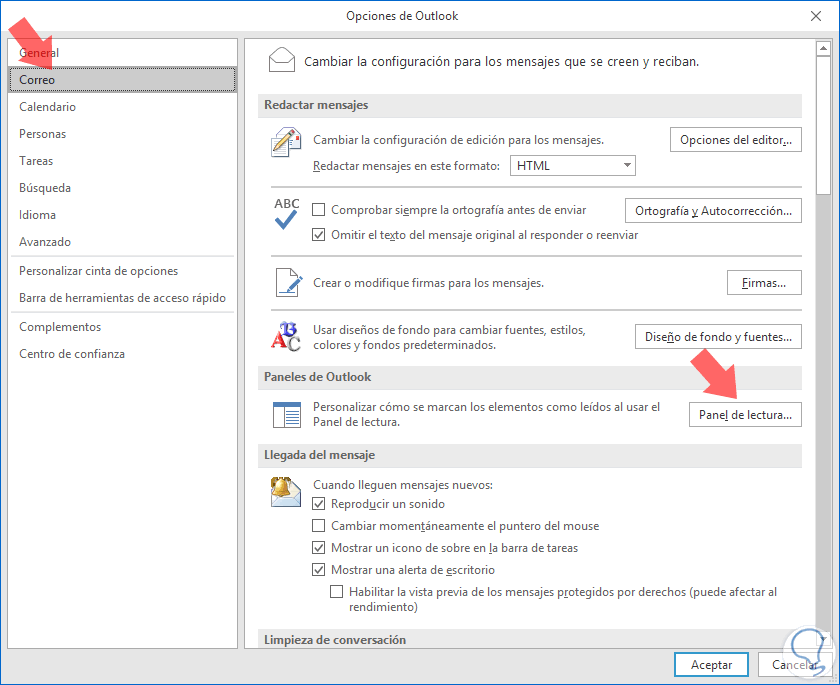Open Diseño de fondo y fuentes

(x=718, y=336)
